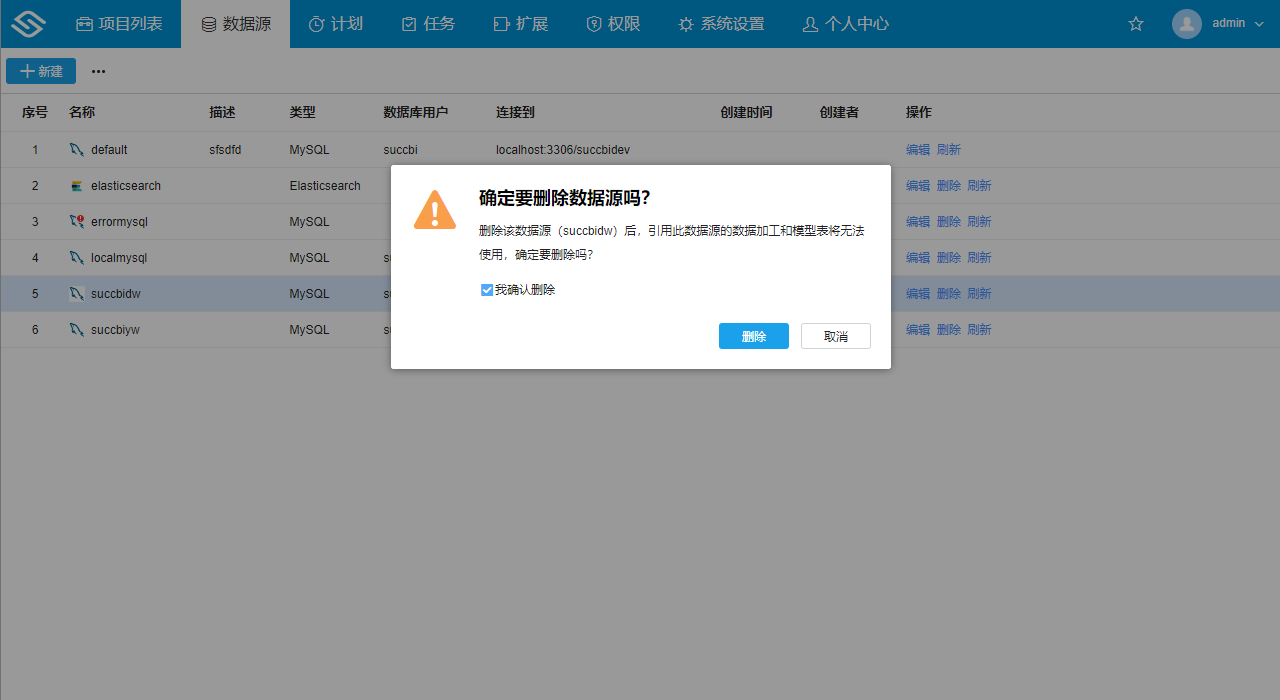Image resolution: width=1280 pixels, height=700 pixels.
Task: Click the 系统设置 gear icon in the navigation
Action: pos(686,23)
